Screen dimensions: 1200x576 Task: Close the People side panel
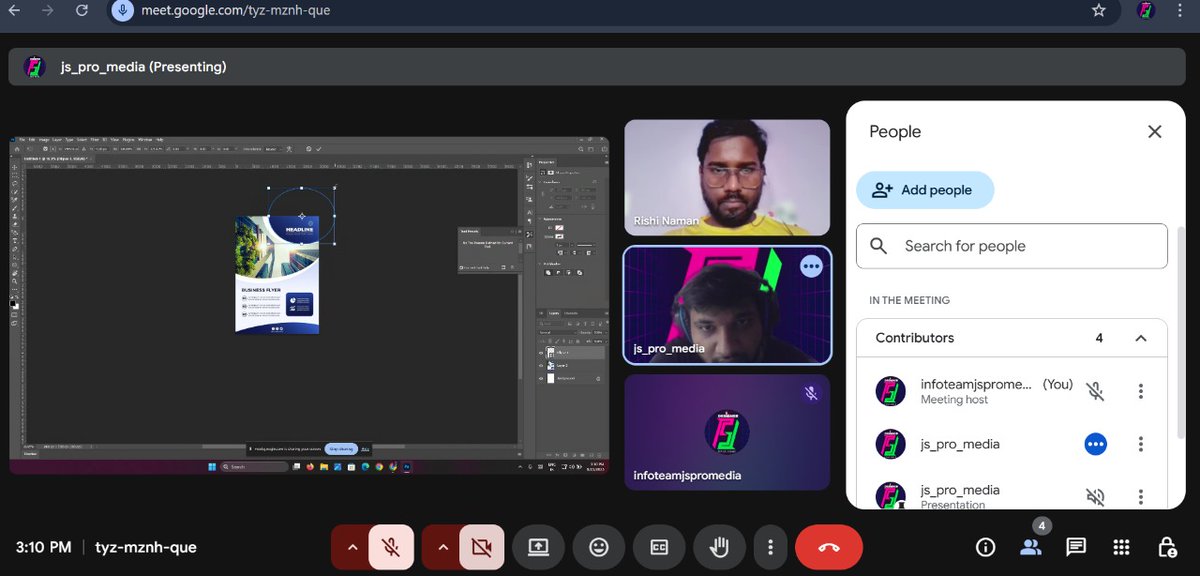coord(1155,132)
